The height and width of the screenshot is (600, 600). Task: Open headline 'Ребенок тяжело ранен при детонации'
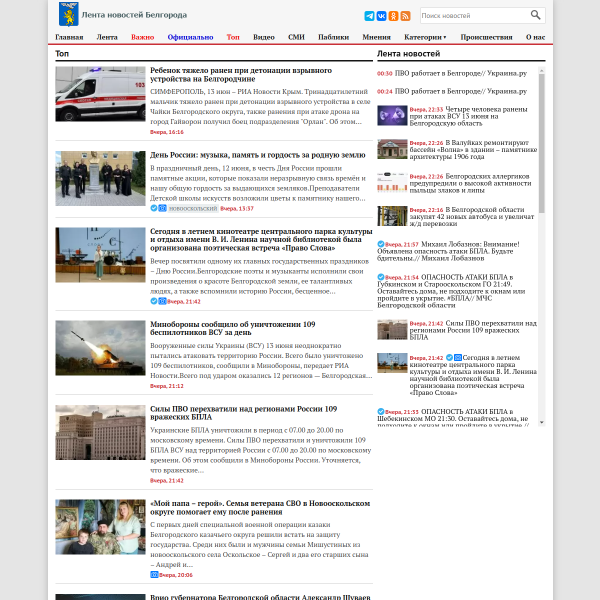241,75
